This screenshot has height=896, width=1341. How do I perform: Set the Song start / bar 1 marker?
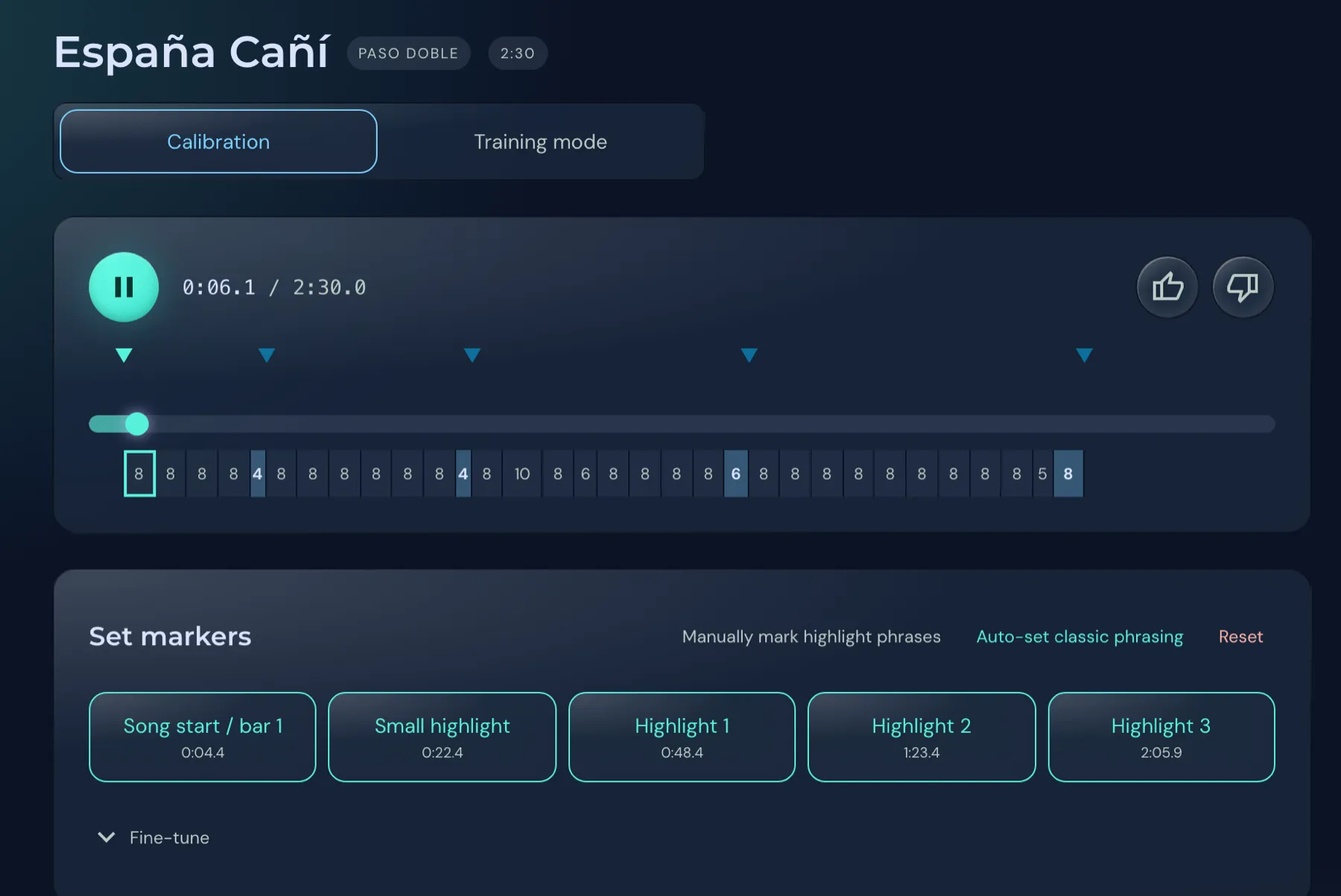[x=203, y=737]
